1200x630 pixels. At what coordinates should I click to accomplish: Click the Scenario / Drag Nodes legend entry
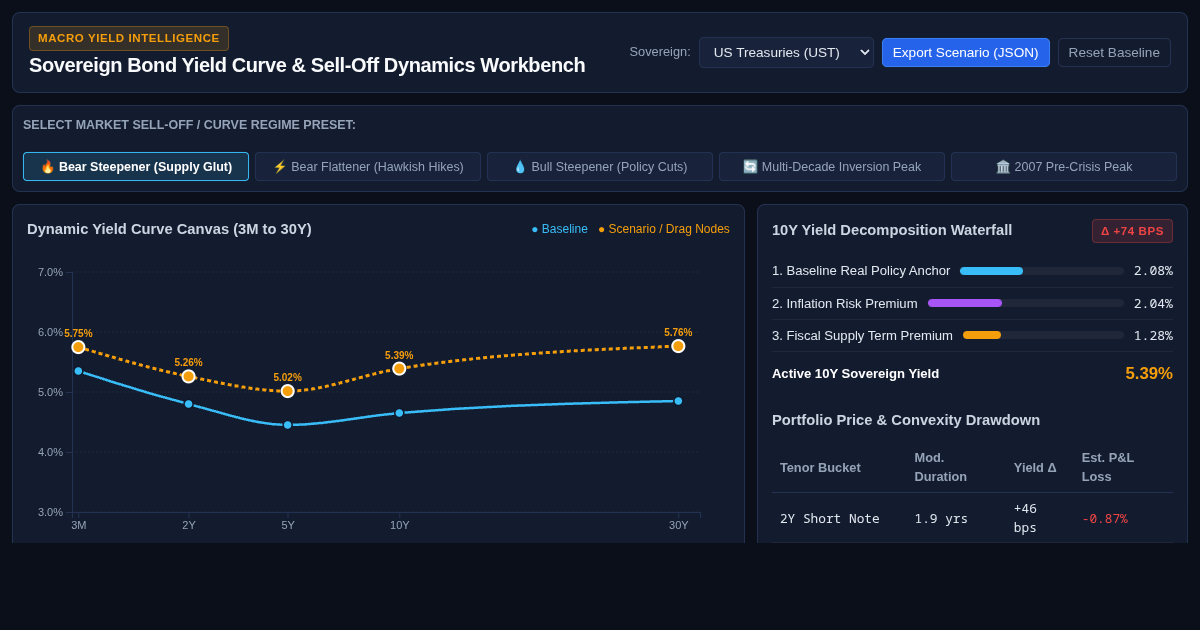664,229
